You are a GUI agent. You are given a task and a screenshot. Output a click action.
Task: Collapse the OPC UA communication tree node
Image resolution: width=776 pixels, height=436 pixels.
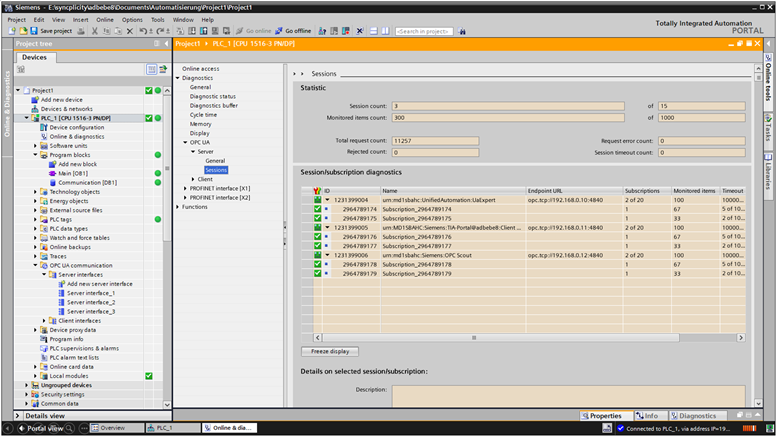click(x=36, y=265)
